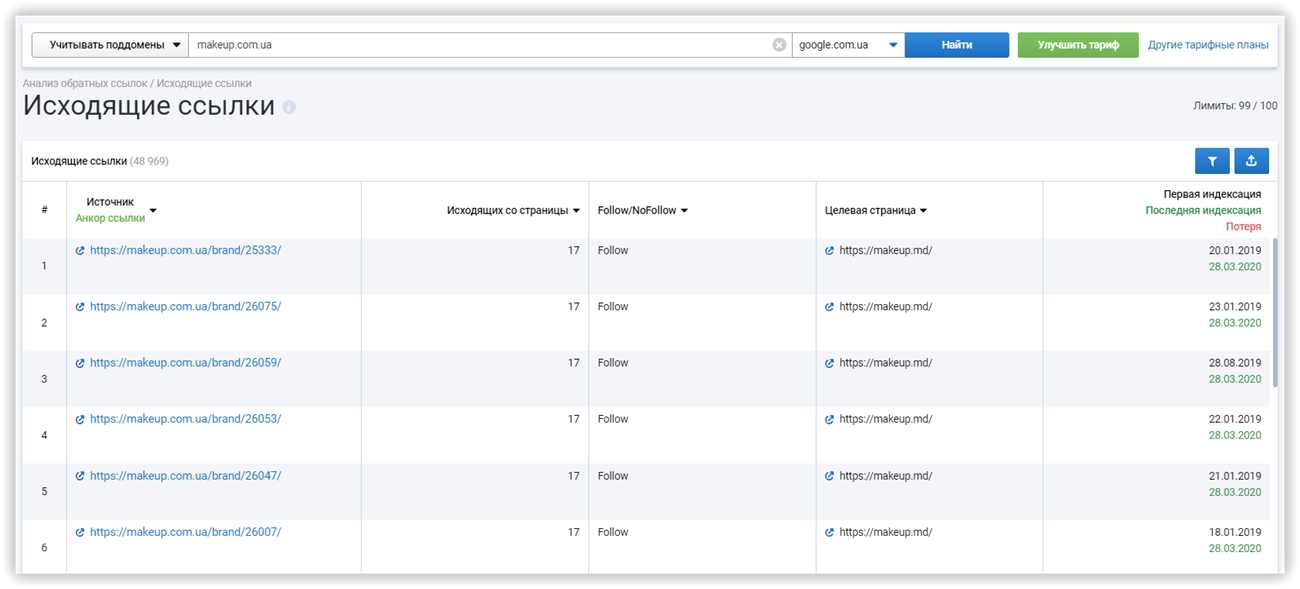The height and width of the screenshot is (589, 1300).
Task: Click the green Улучшить тариф button
Action: (x=1077, y=44)
